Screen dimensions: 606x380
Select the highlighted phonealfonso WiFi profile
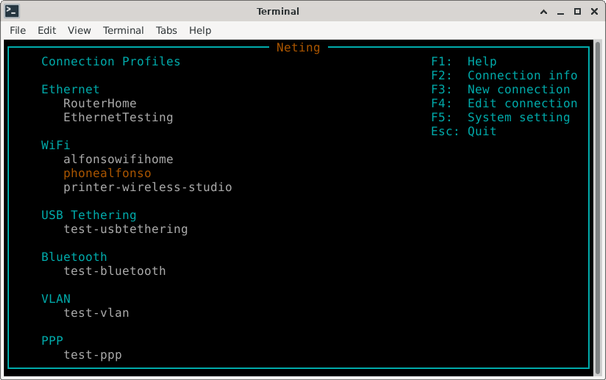coord(107,173)
